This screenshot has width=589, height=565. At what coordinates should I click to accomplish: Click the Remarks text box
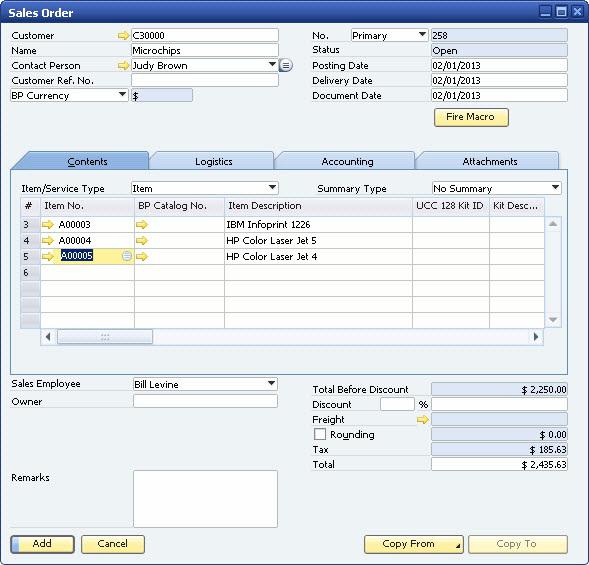pos(205,499)
